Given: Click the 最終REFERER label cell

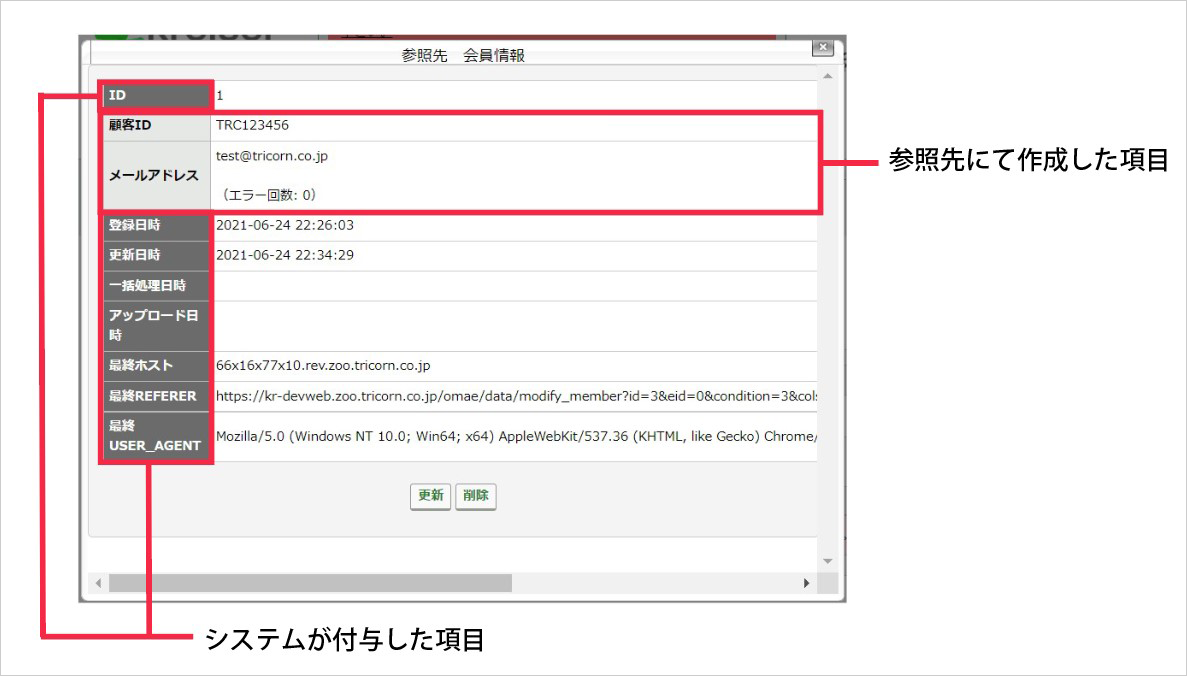Looking at the screenshot, I should point(156,396).
